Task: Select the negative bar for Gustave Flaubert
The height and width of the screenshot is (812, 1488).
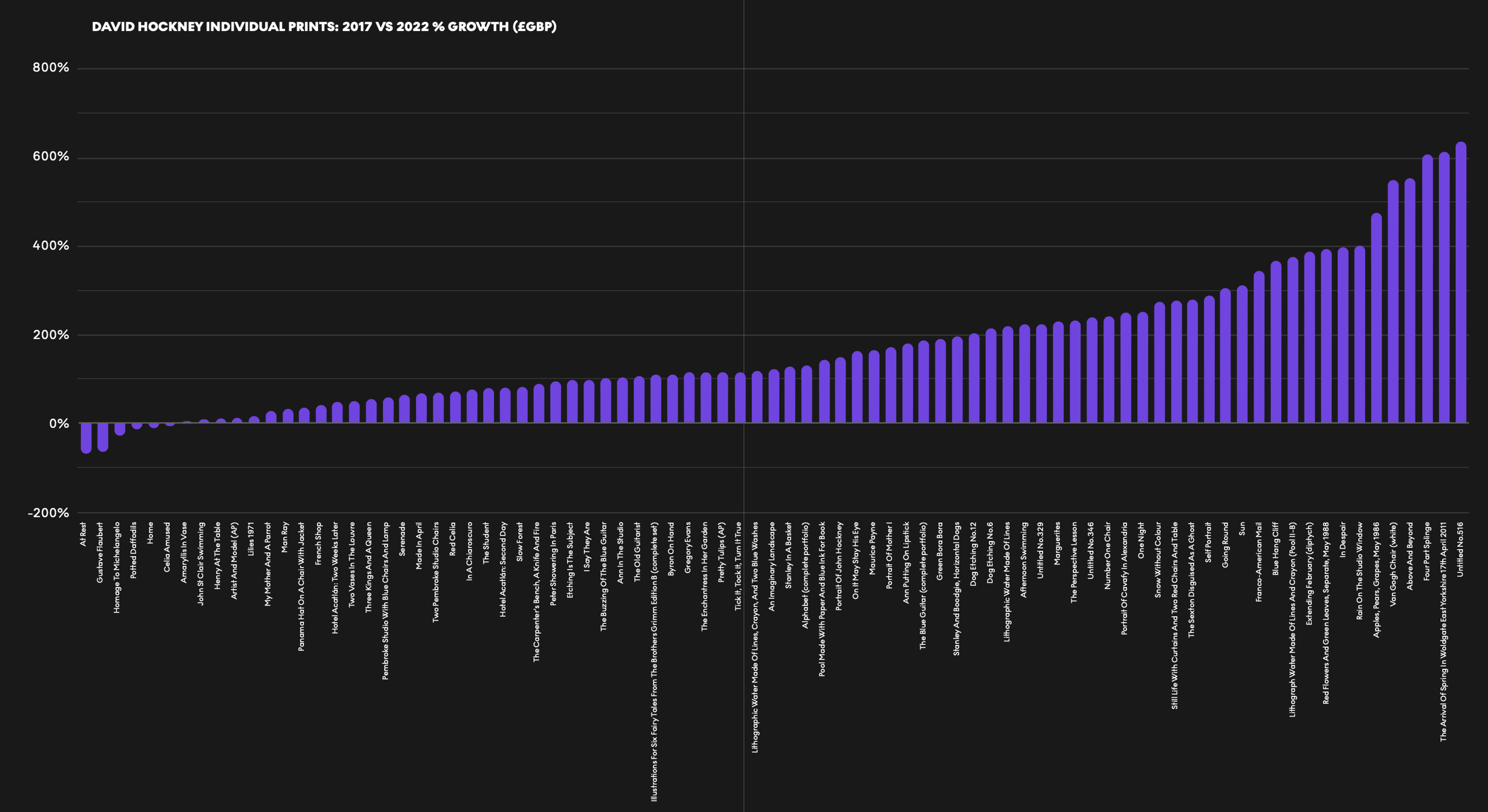Action: coord(103,437)
